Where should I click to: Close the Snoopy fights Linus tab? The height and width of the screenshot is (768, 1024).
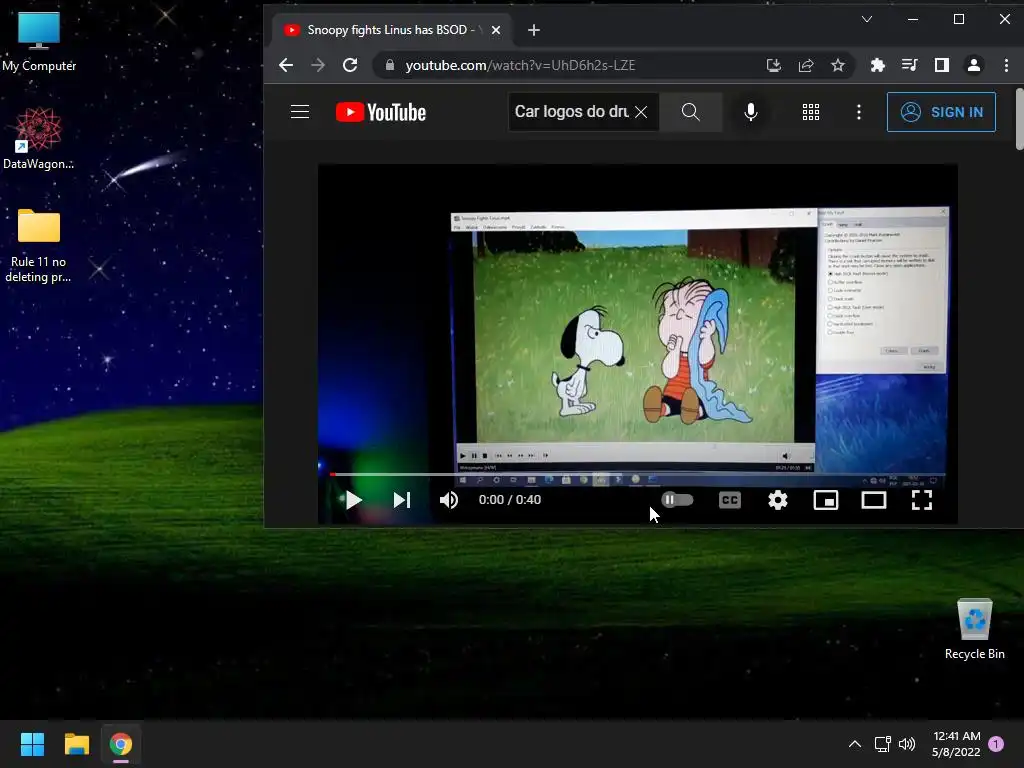coord(496,30)
